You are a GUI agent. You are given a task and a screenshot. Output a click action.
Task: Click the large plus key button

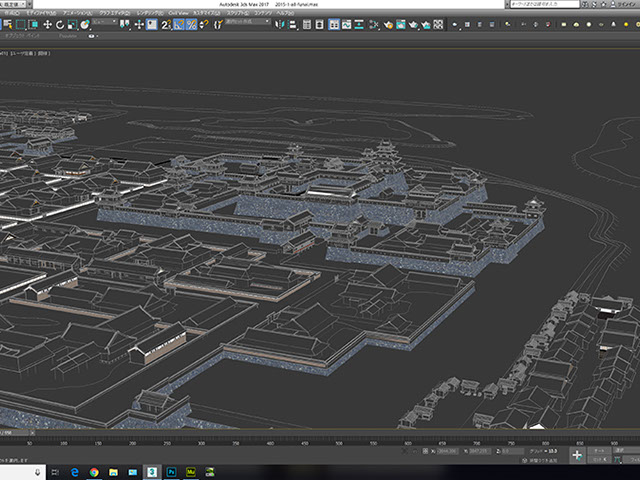[x=577, y=455]
